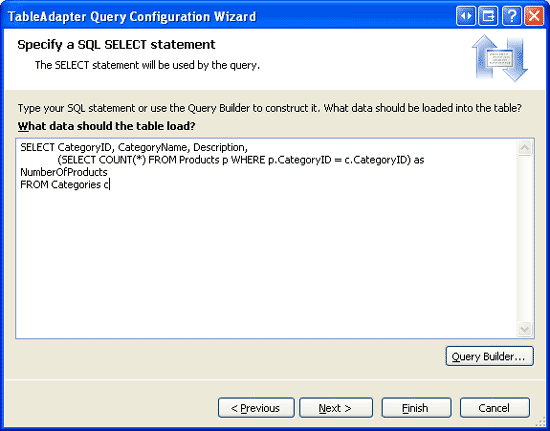Image resolution: width=550 pixels, height=431 pixels.
Task: Place cursor on the NumberOfProducts alias text
Action: pos(64,172)
